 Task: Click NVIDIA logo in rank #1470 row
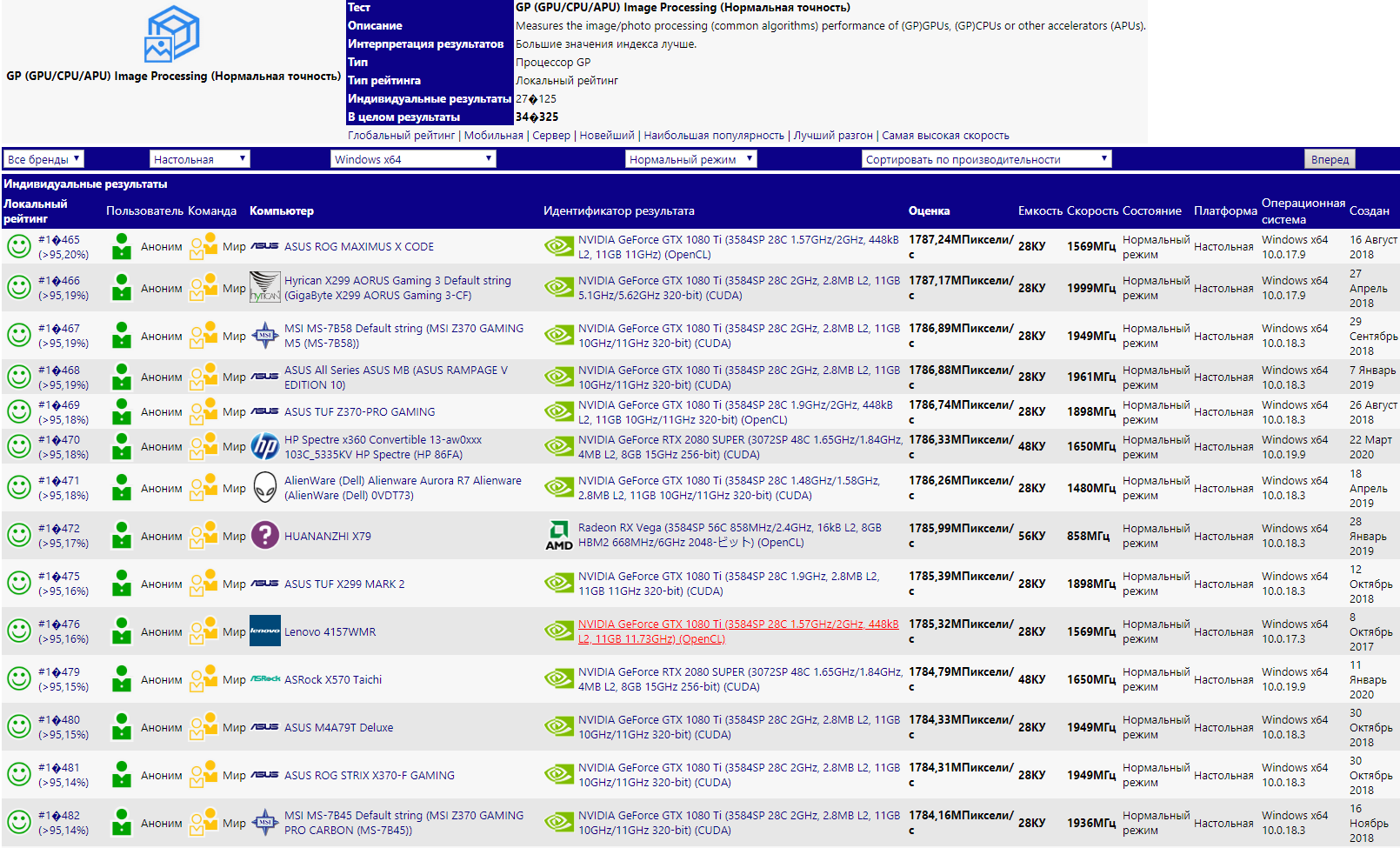559,446
